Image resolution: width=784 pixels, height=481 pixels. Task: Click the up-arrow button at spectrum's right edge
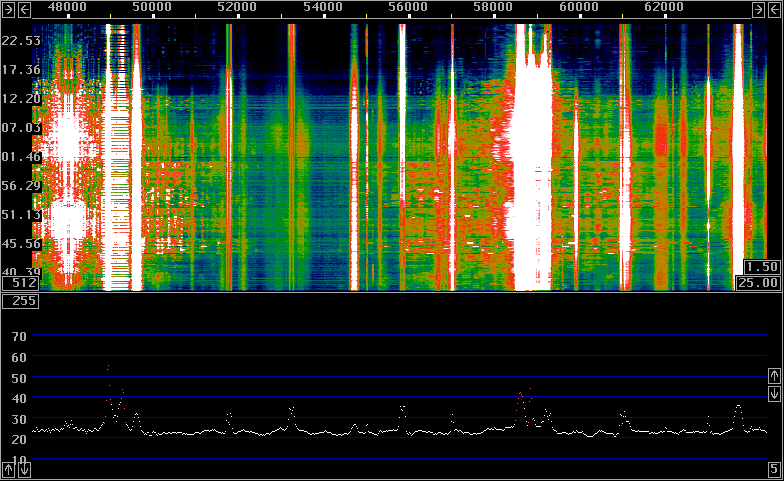click(x=774, y=376)
